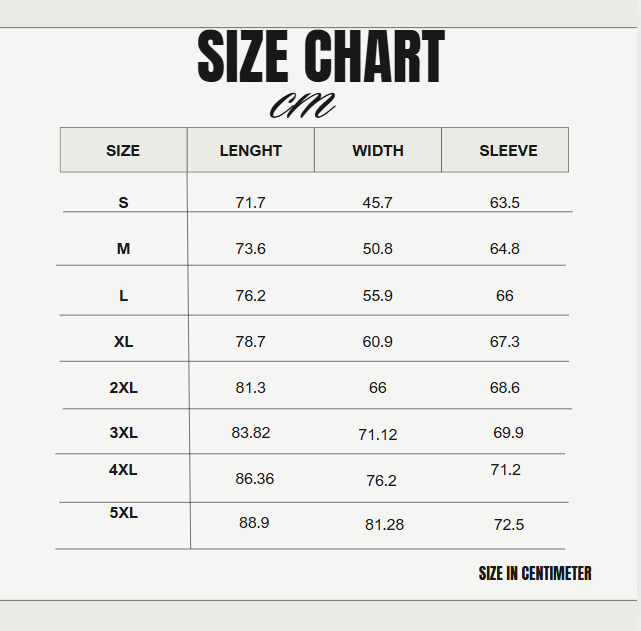
Task: Click the 50.8 width value
Action: 377,249
